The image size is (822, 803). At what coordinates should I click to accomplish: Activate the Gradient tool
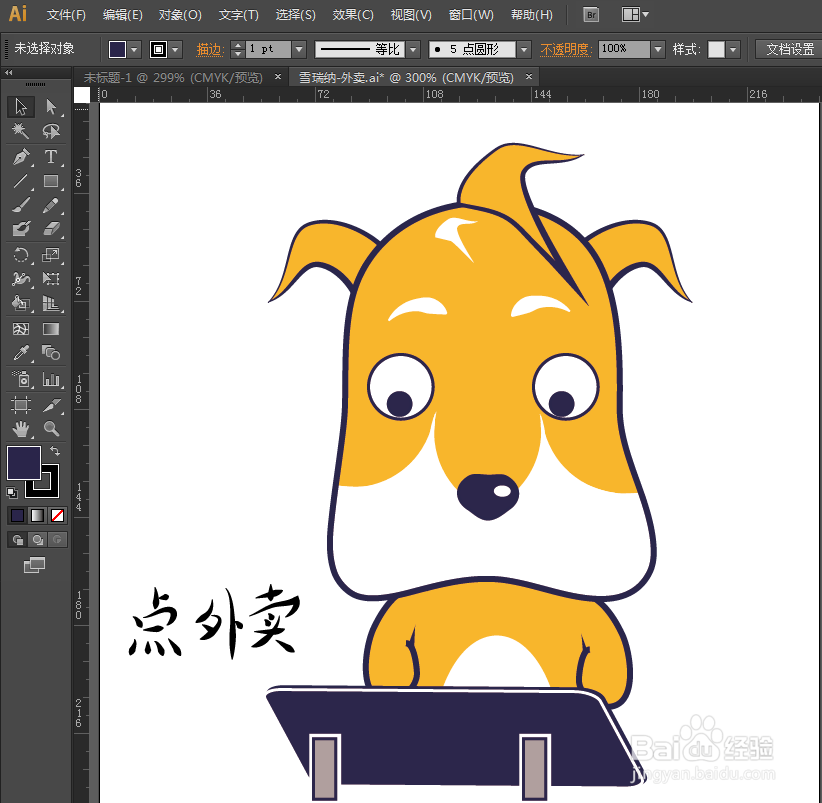(50, 329)
